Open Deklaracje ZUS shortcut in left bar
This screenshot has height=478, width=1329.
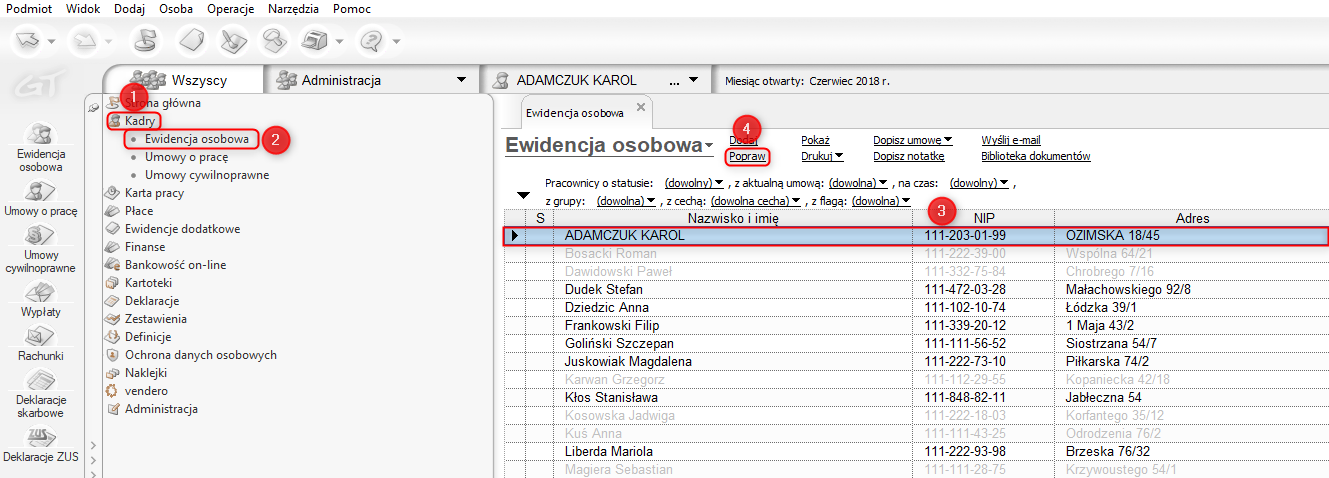[x=41, y=445]
